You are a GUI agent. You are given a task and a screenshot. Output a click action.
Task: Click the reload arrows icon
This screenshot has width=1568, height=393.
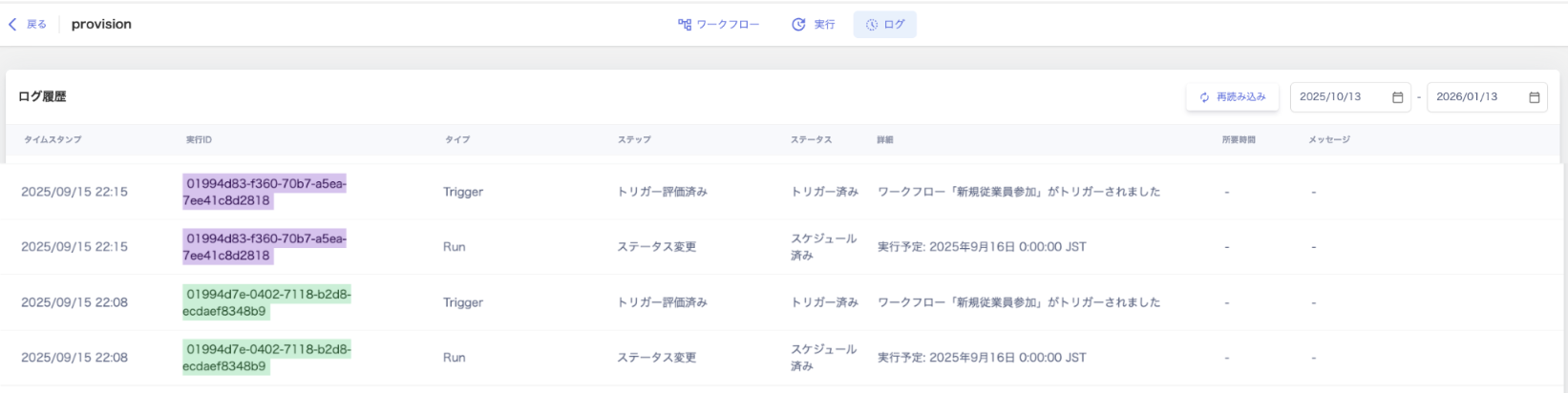coord(1204,97)
